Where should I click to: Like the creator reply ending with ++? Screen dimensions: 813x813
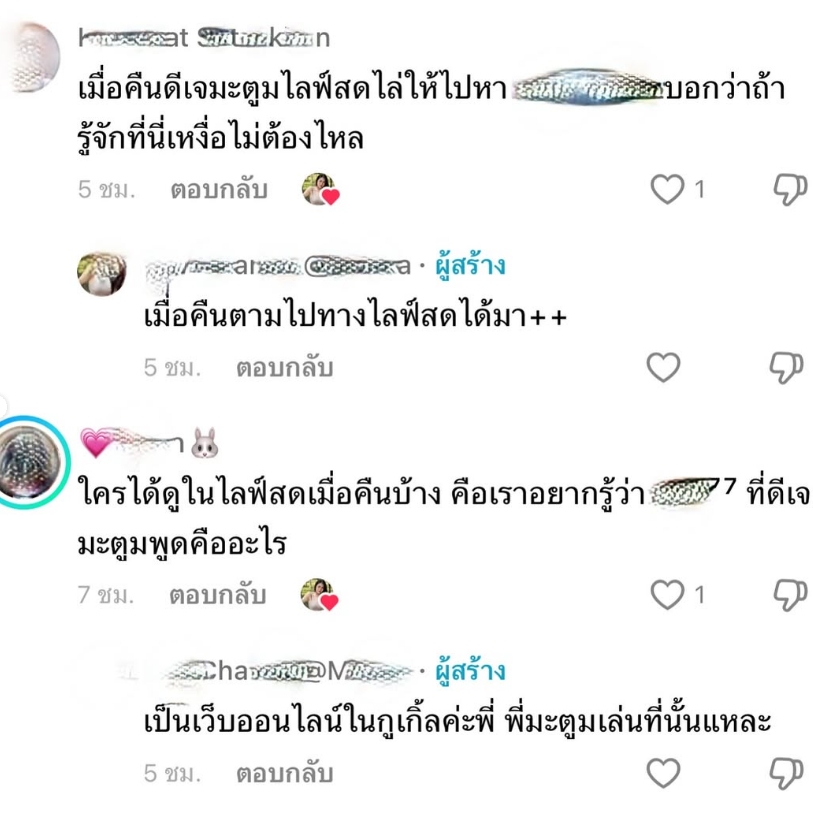[x=664, y=367]
